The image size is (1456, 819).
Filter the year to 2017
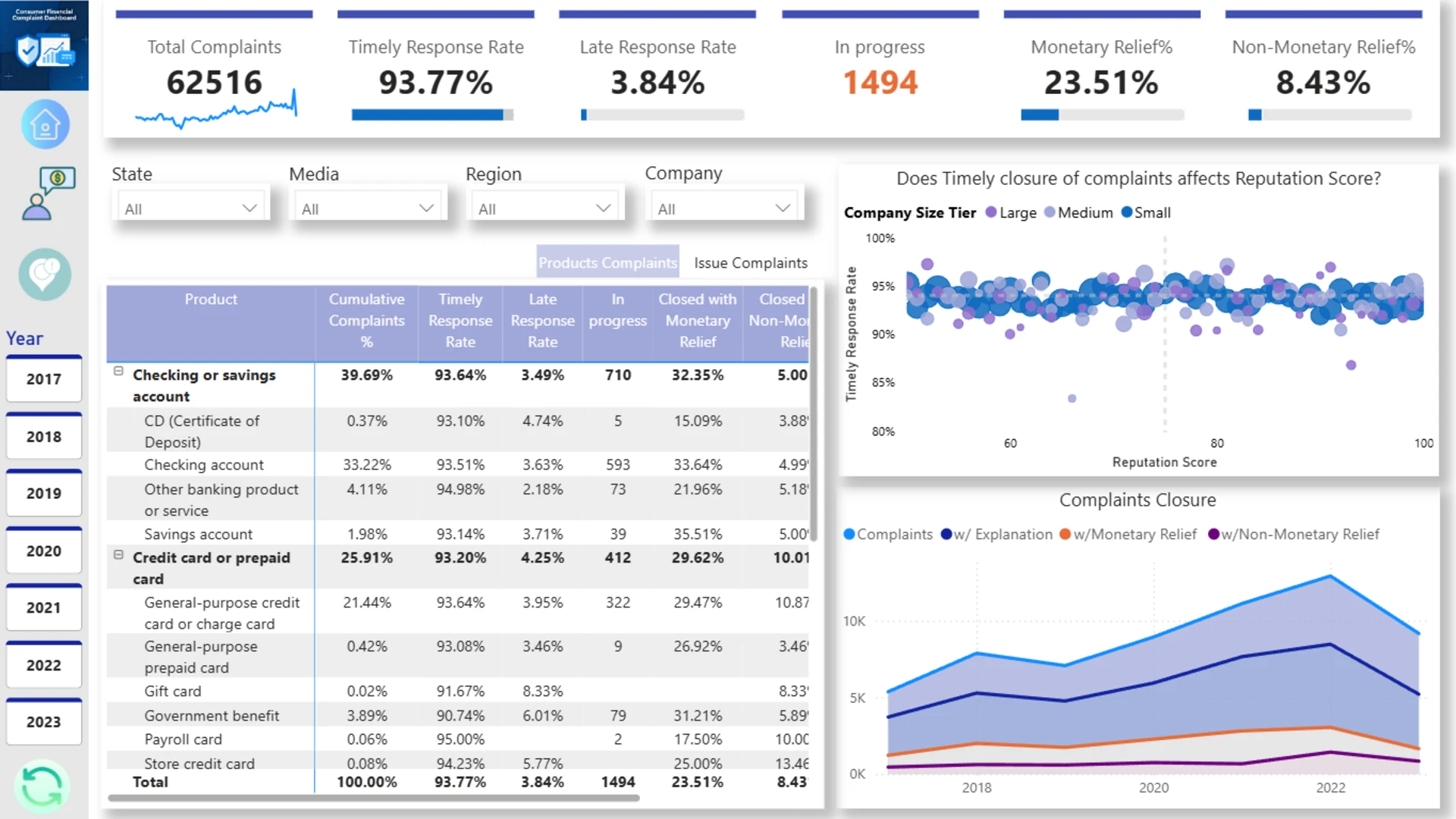coord(44,379)
